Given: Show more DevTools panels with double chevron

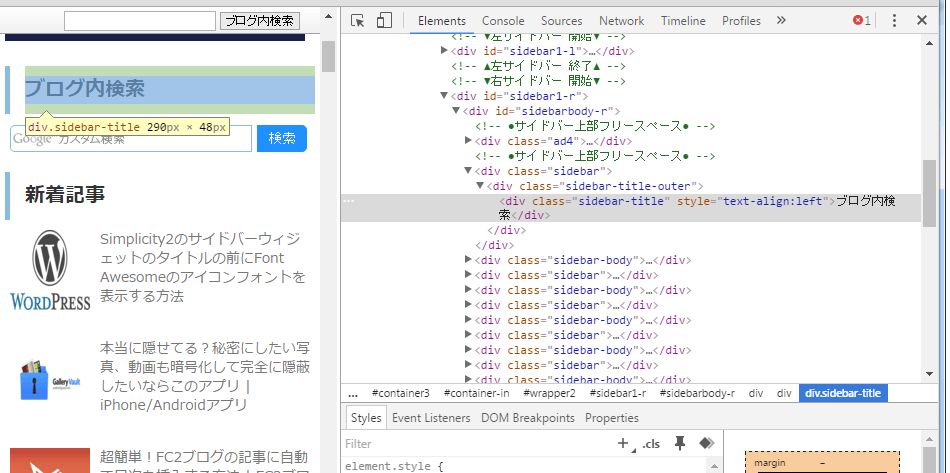Looking at the screenshot, I should pyautogui.click(x=781, y=21).
